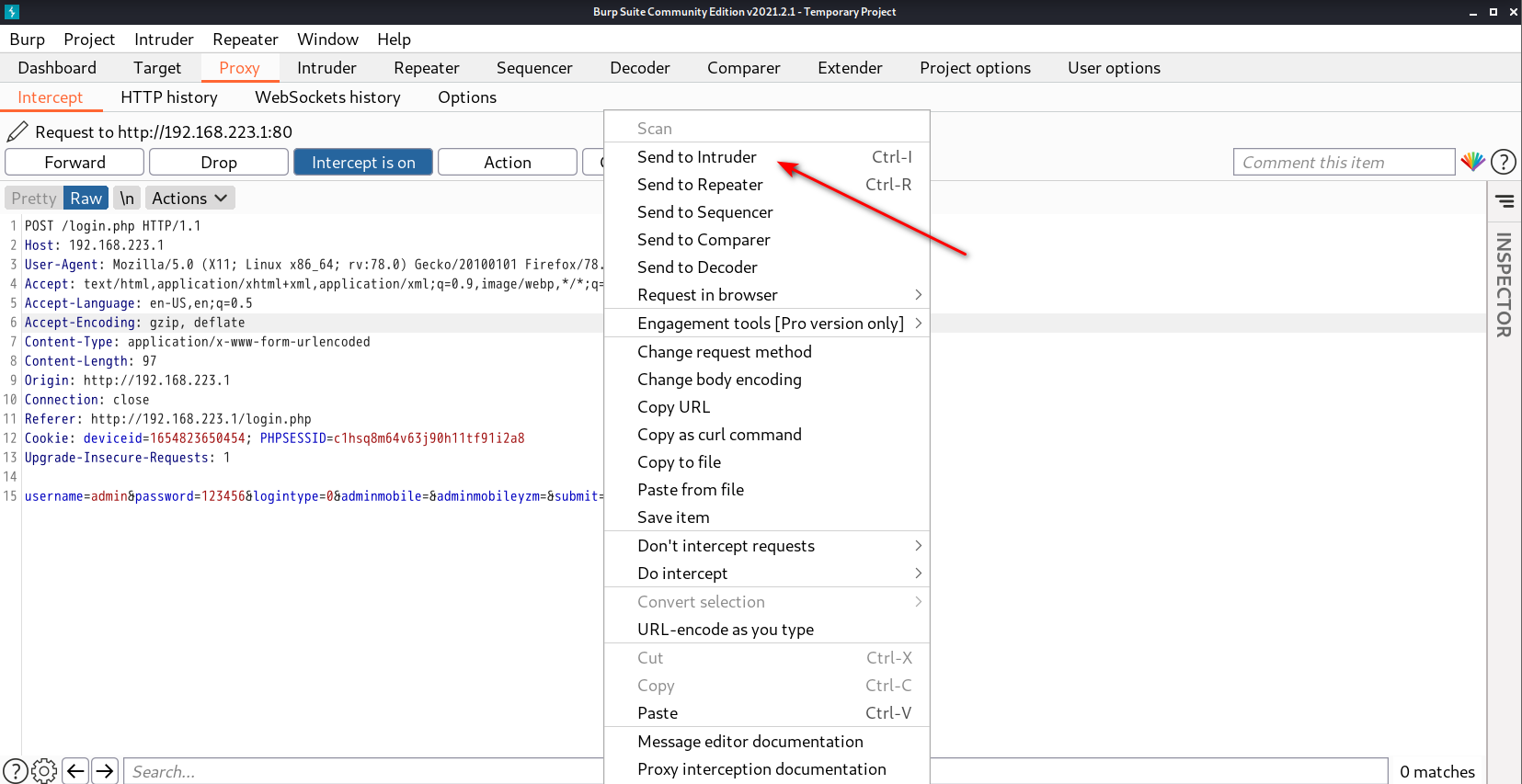Click the help question mark near comment field
The image size is (1522, 784).
[x=1503, y=162]
